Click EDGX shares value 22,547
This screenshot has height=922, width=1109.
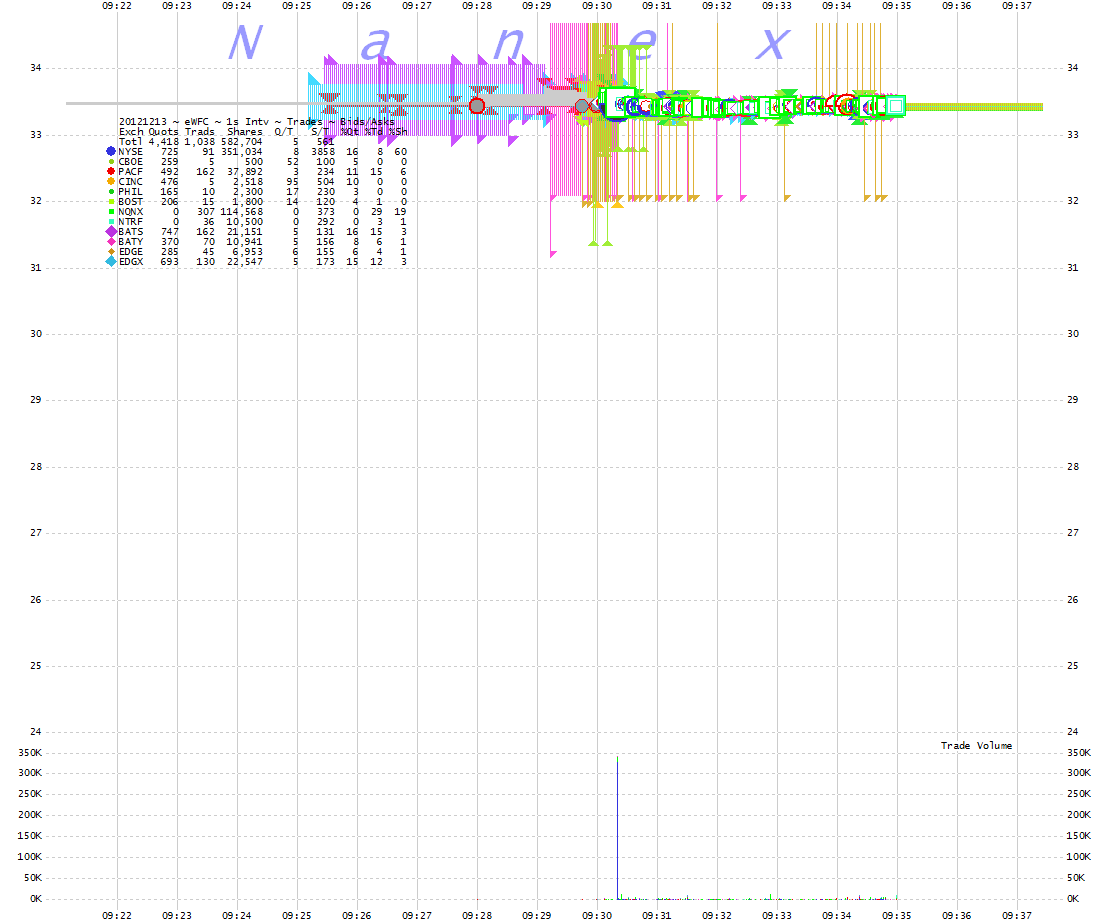(245, 262)
